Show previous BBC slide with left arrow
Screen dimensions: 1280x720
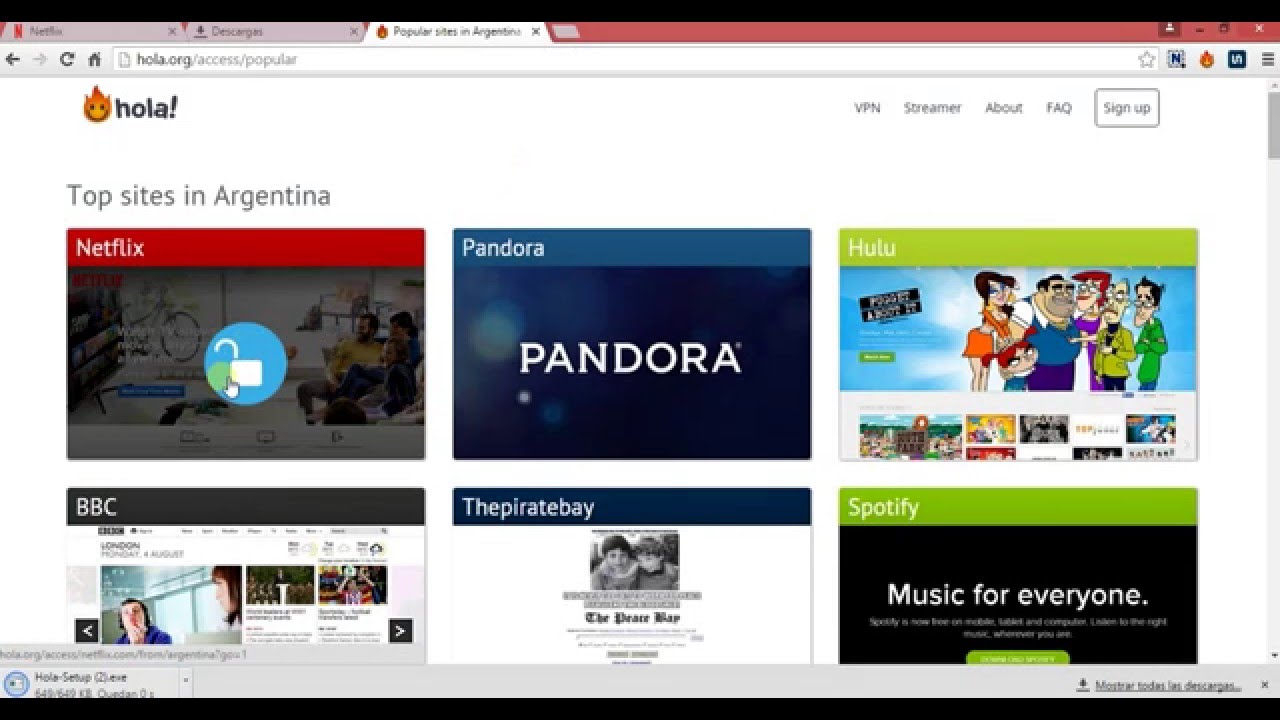point(87,630)
